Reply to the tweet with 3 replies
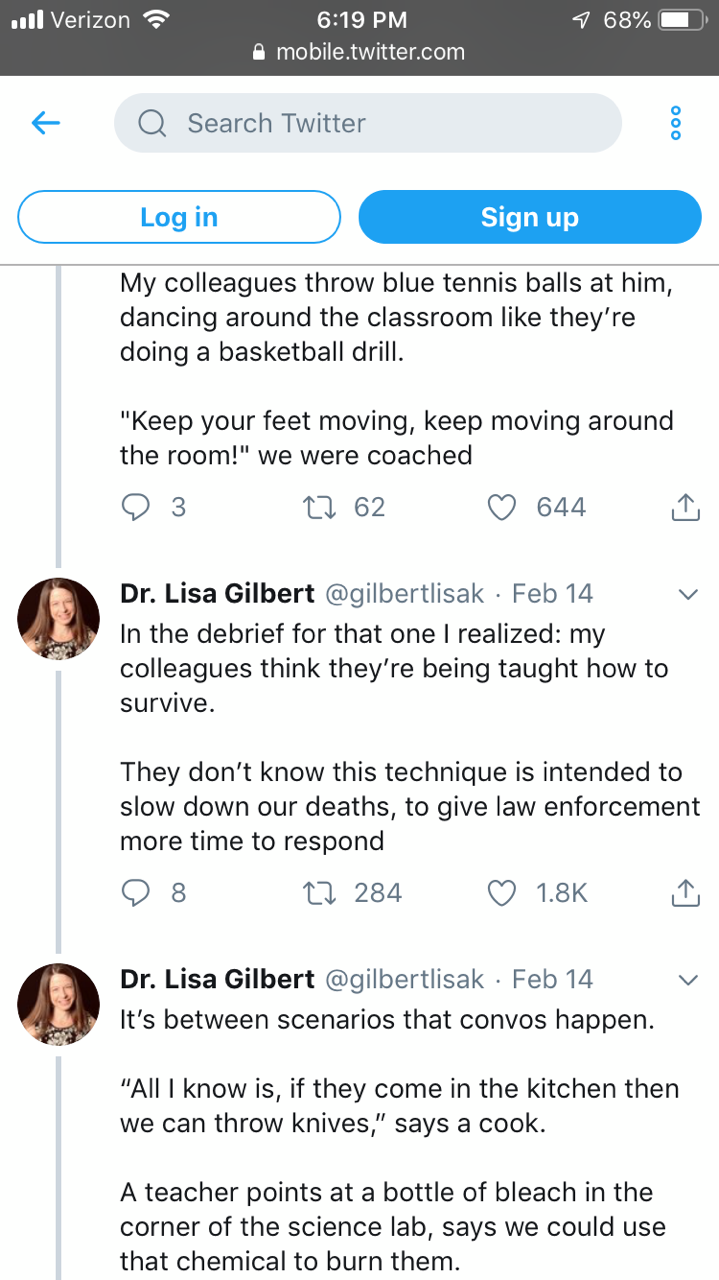The height and width of the screenshot is (1280, 719). click(x=135, y=508)
